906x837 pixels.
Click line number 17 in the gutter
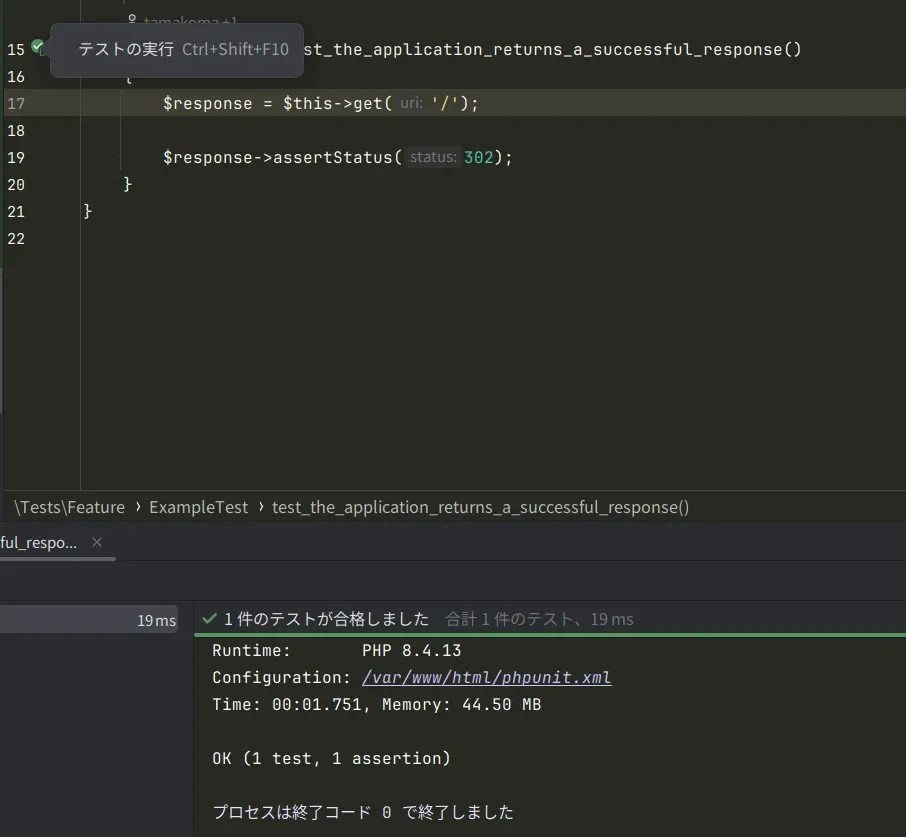[x=15, y=103]
